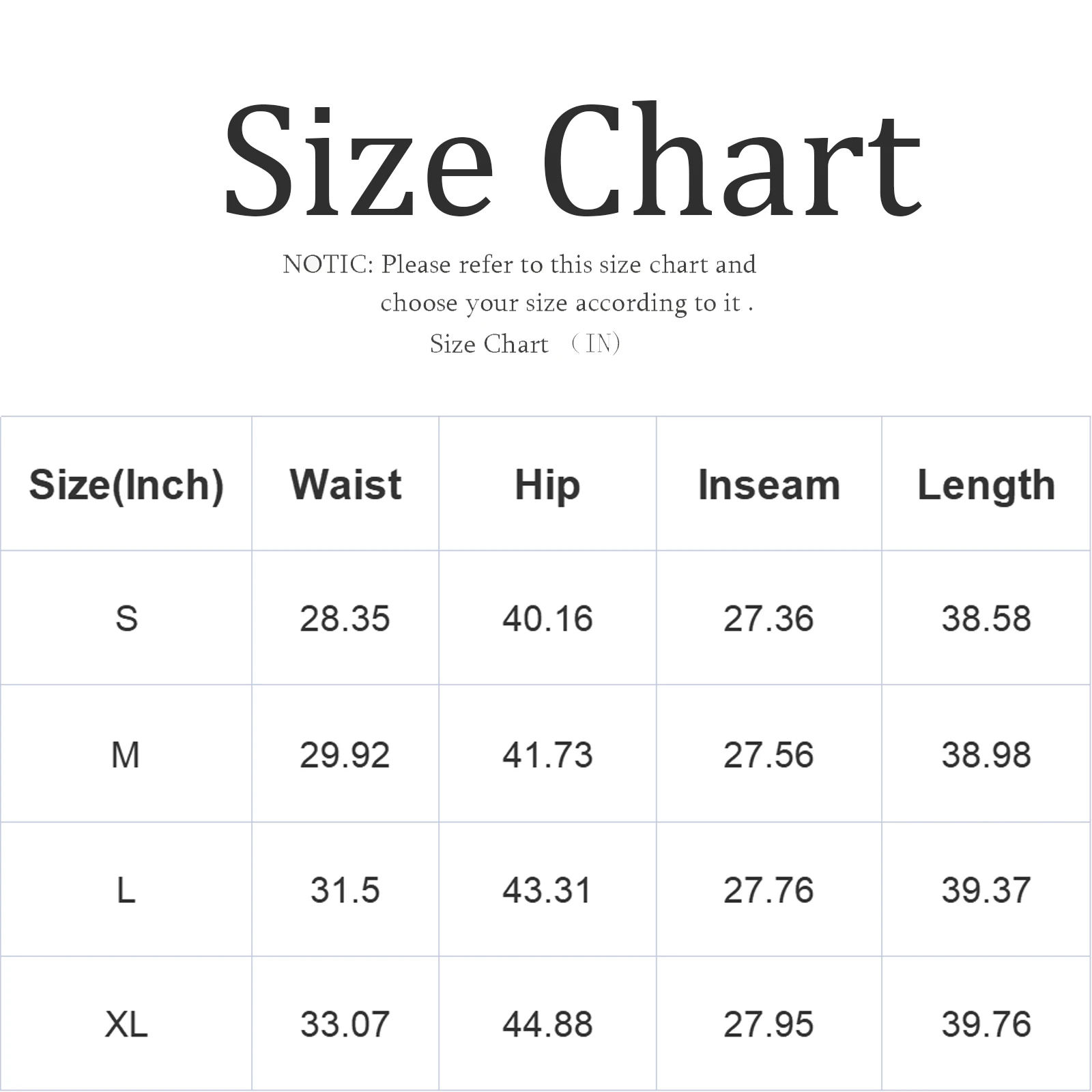Click the "Size Chart (IN)" subtitle

point(524,344)
